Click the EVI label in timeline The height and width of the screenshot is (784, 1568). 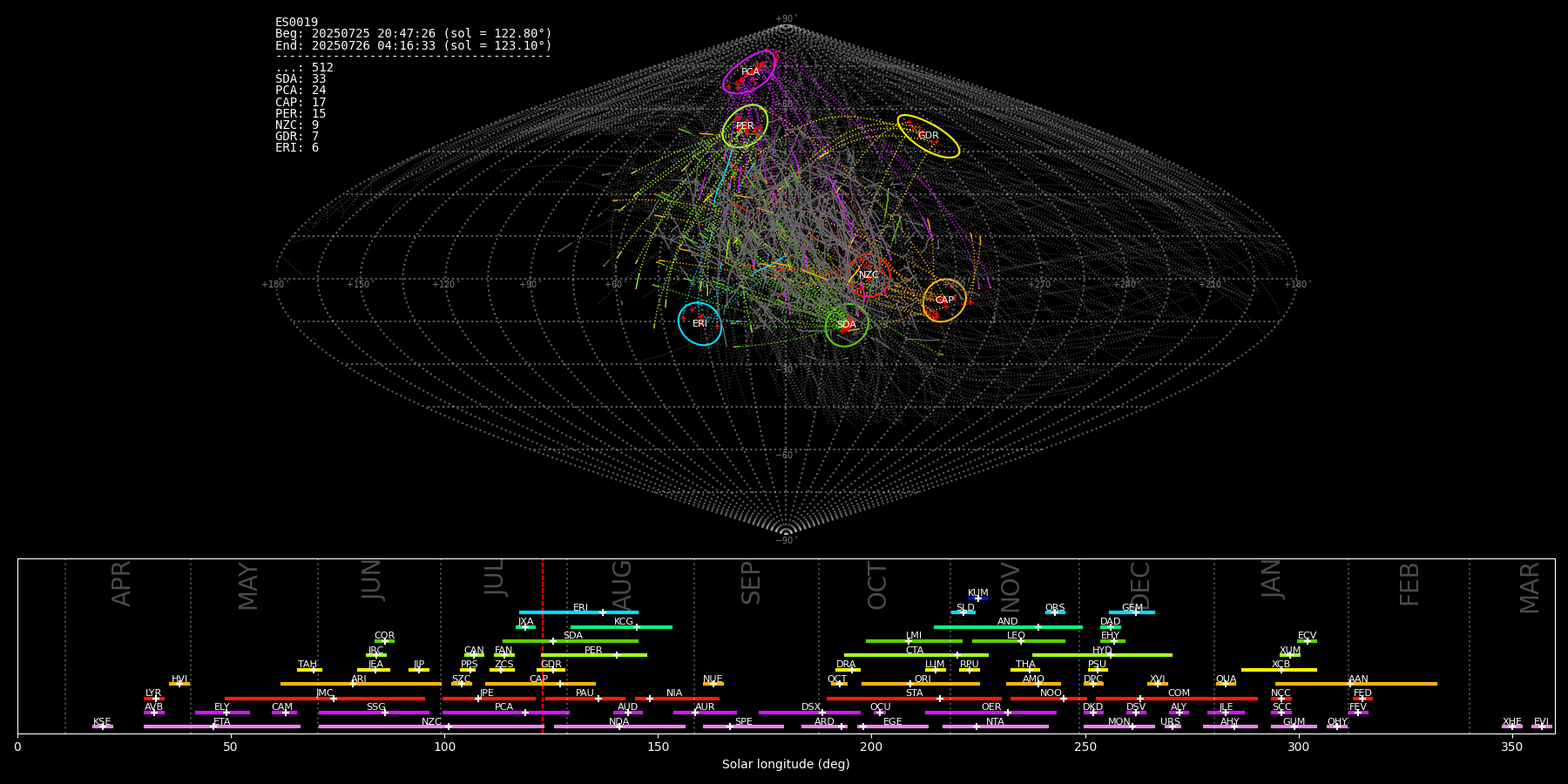[1541, 721]
